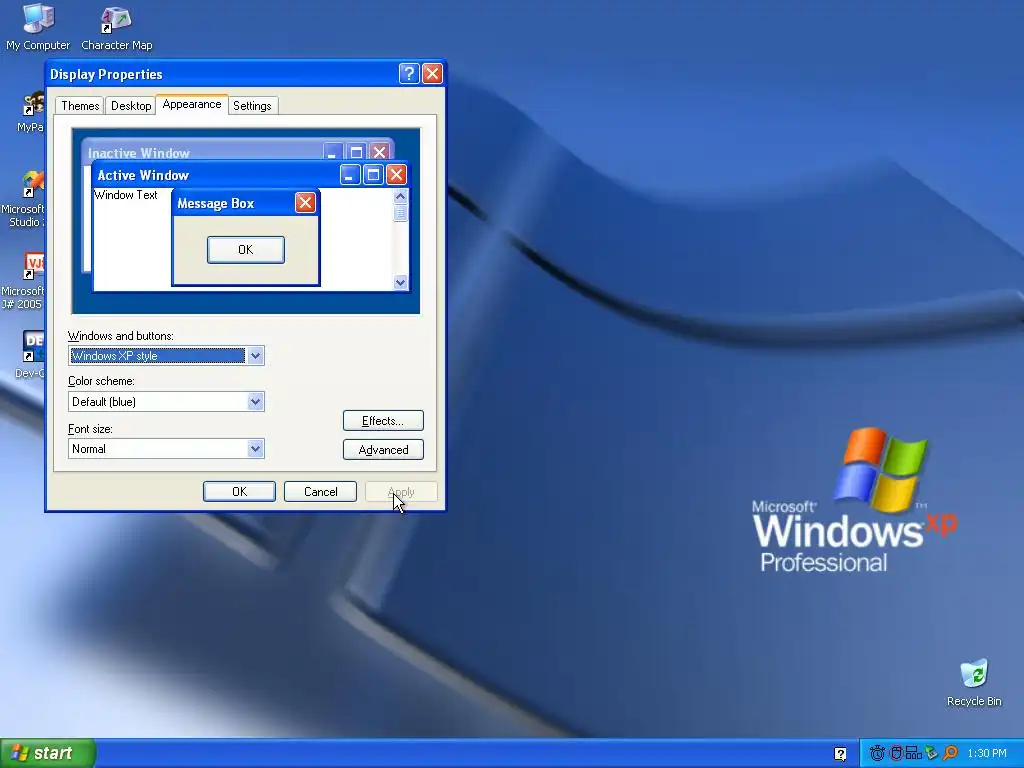Click the preview scrollbar thumb
Viewport: 1024px width, 768px height.
click(400, 213)
